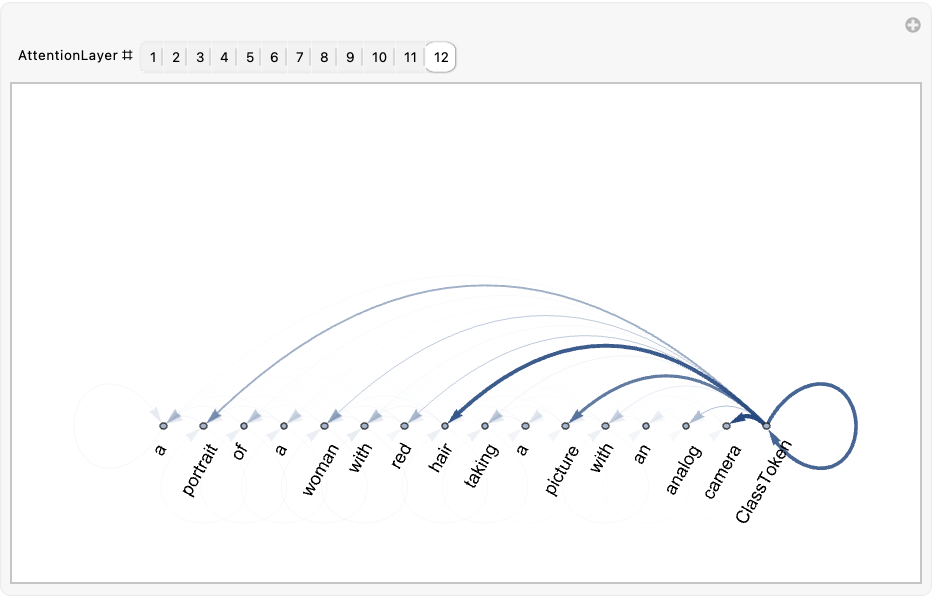Switch to attention layer 11
932x600 pixels.
410,57
